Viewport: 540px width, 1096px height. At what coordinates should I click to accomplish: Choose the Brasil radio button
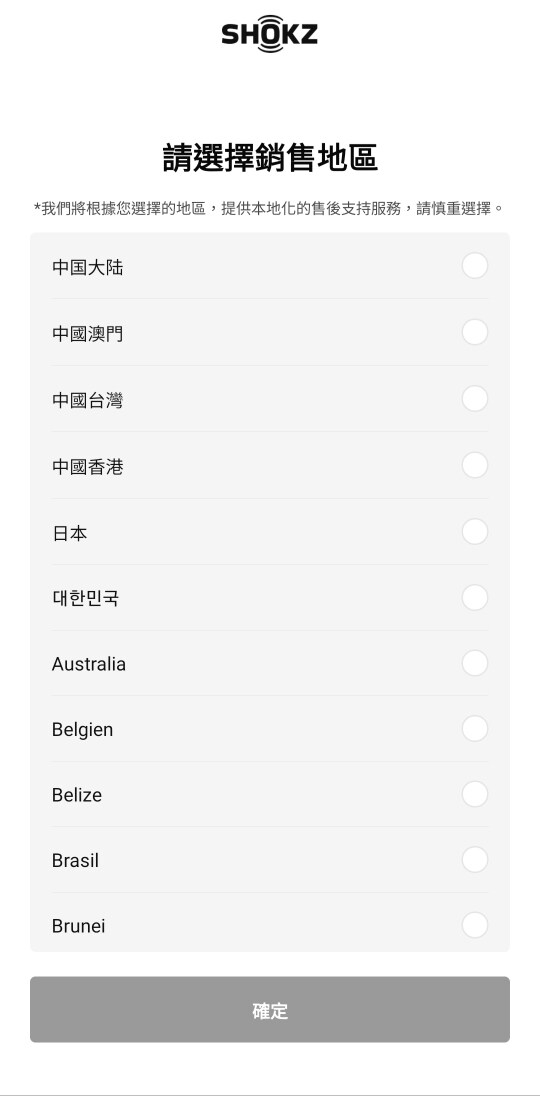click(474, 860)
